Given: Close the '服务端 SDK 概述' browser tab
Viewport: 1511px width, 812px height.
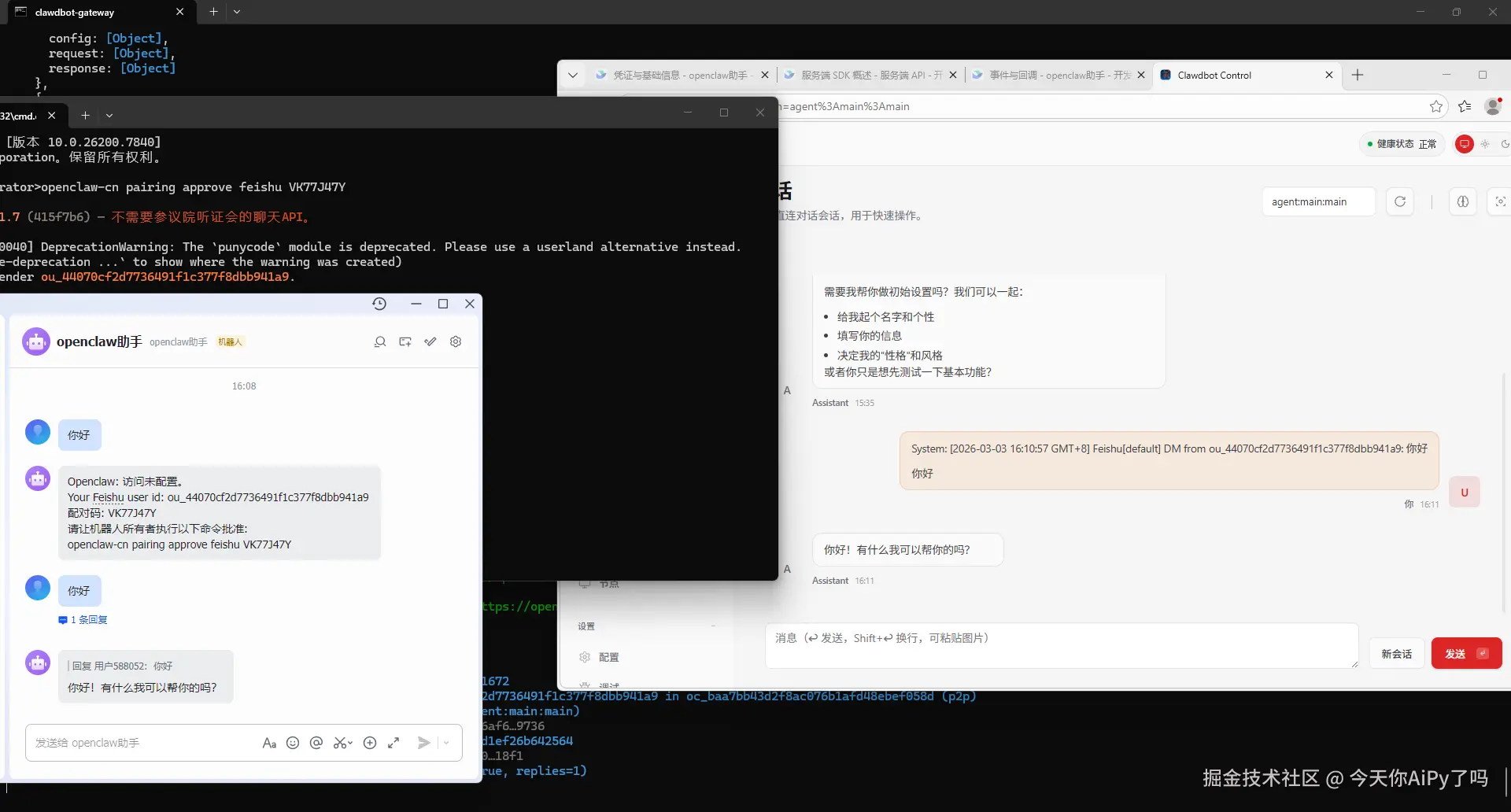Looking at the screenshot, I should coord(953,75).
